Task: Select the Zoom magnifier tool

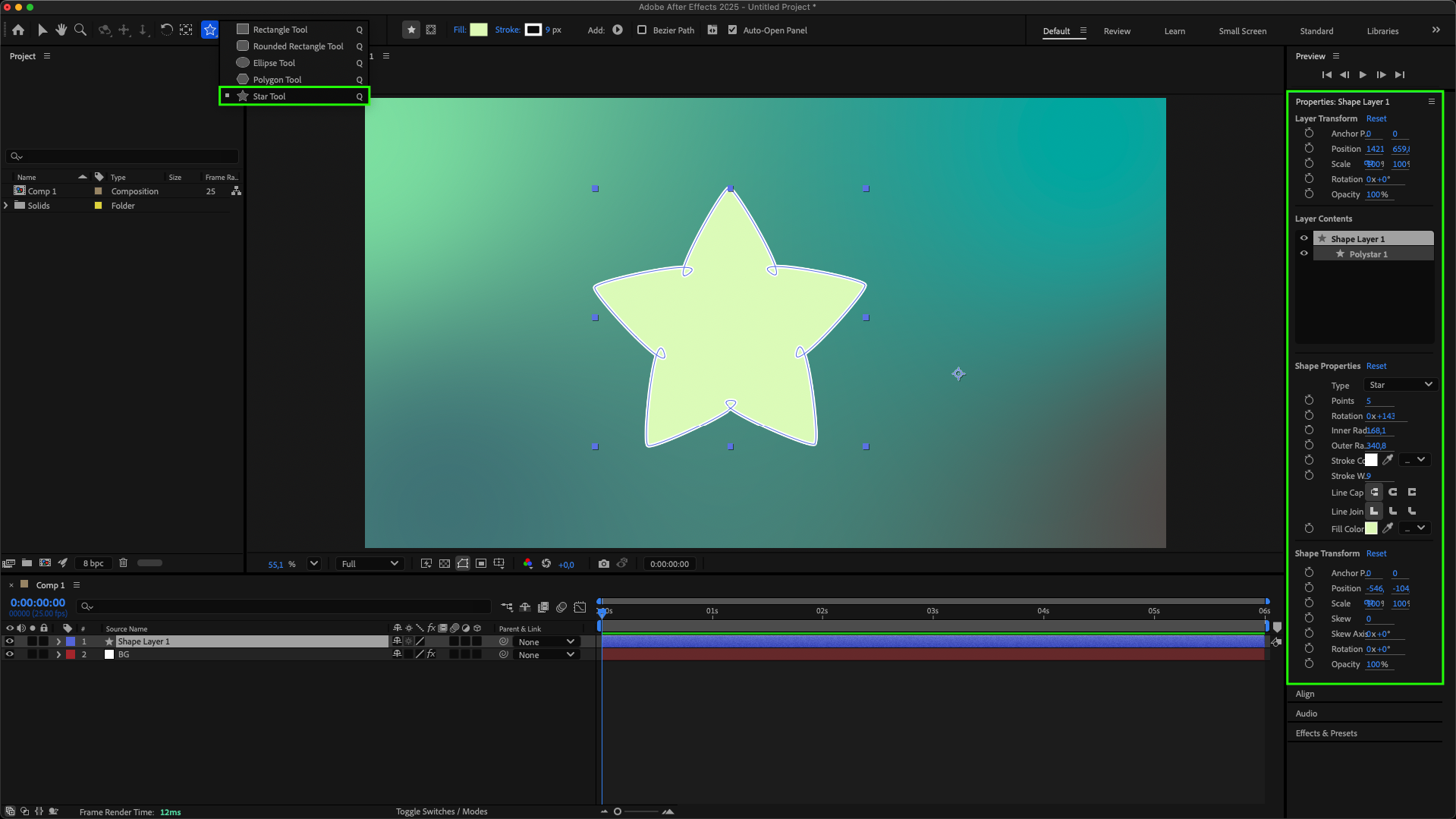Action: pyautogui.click(x=80, y=30)
